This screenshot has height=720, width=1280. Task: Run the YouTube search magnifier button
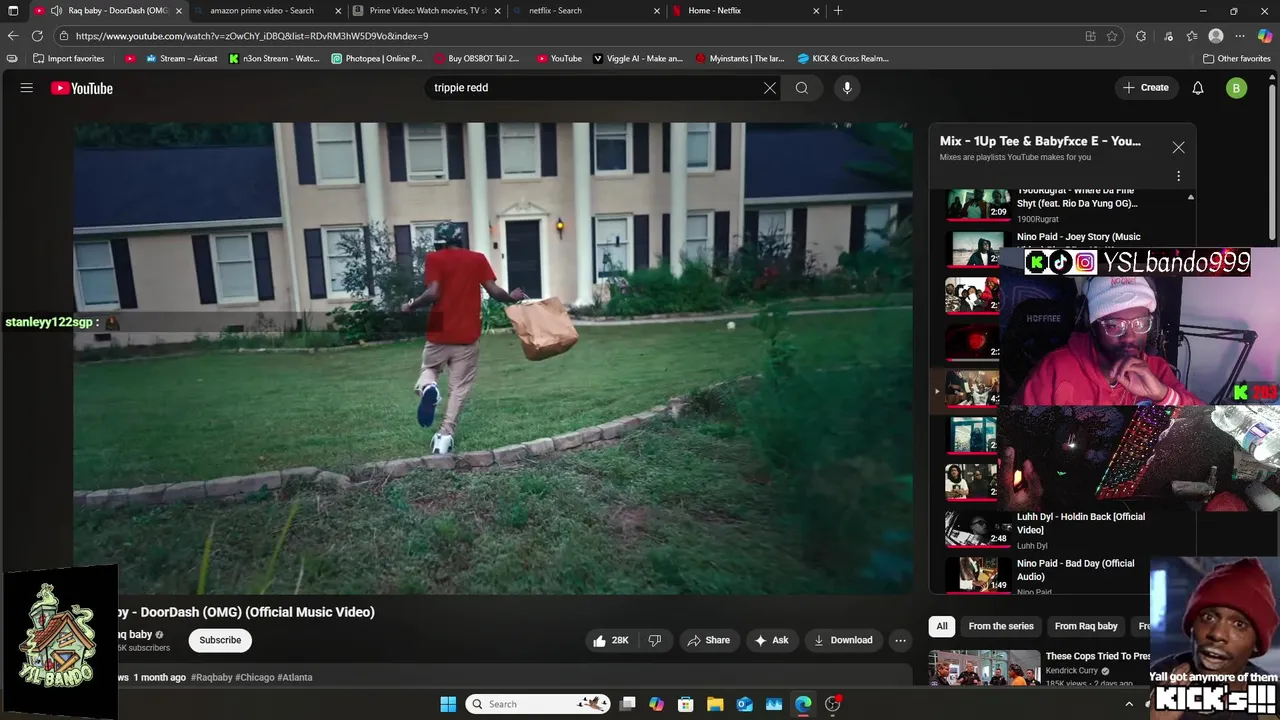802,88
